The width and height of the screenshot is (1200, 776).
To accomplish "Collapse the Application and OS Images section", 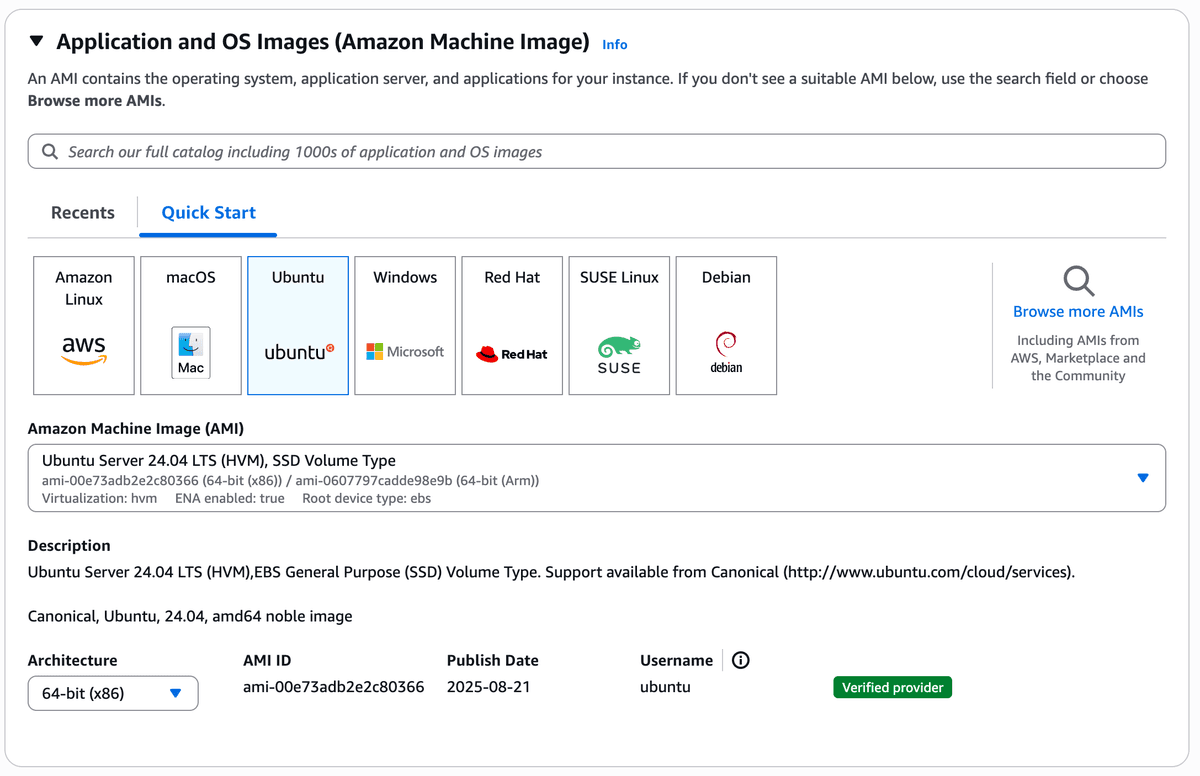I will (37, 42).
